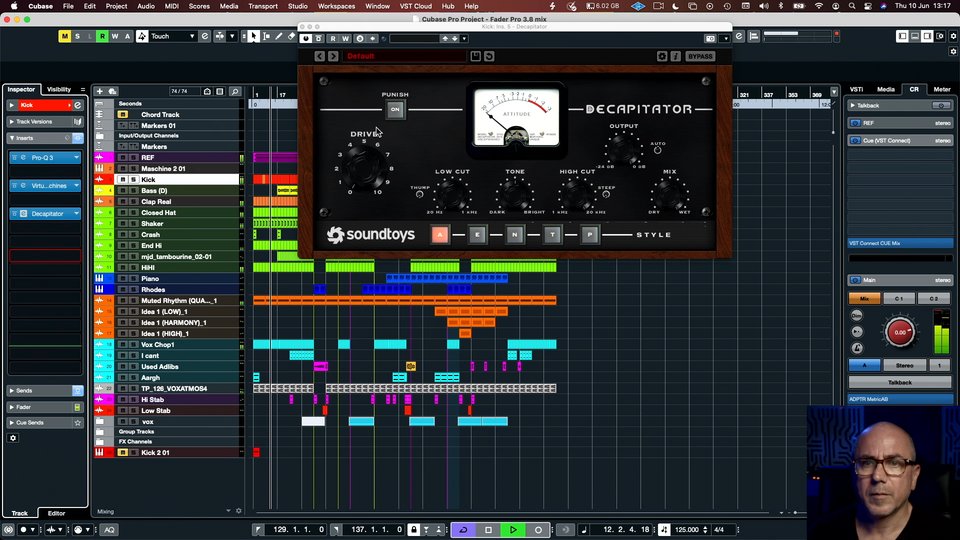Open track search magnifier icon

[235, 91]
